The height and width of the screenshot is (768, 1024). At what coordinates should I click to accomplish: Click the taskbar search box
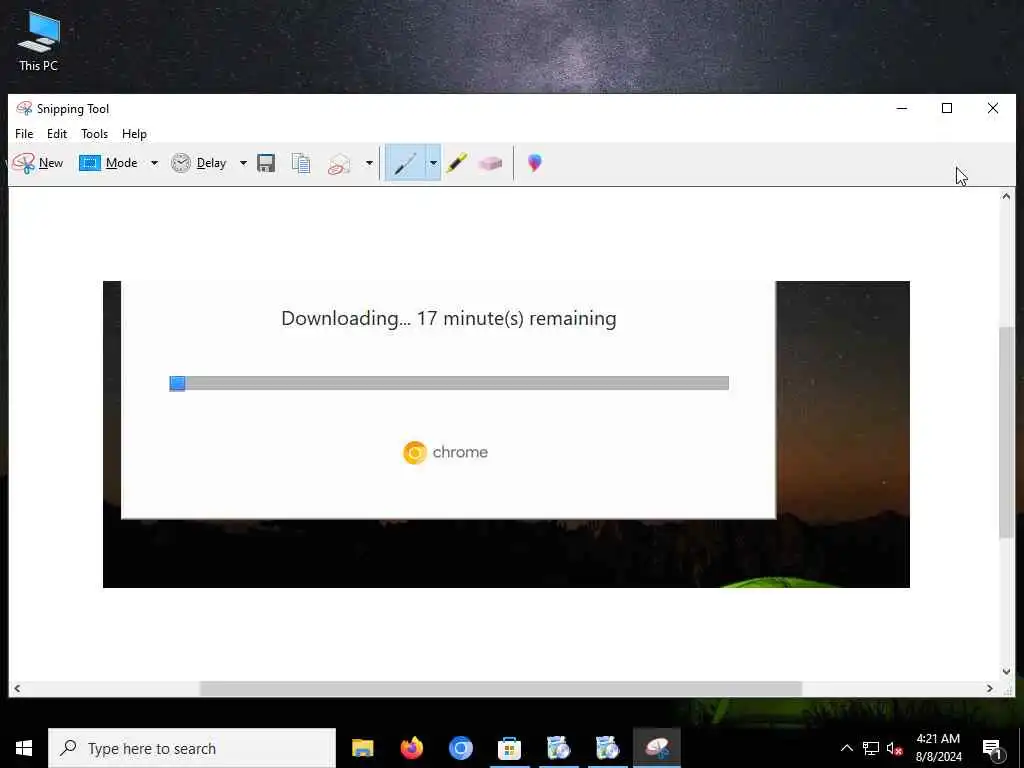coord(192,748)
